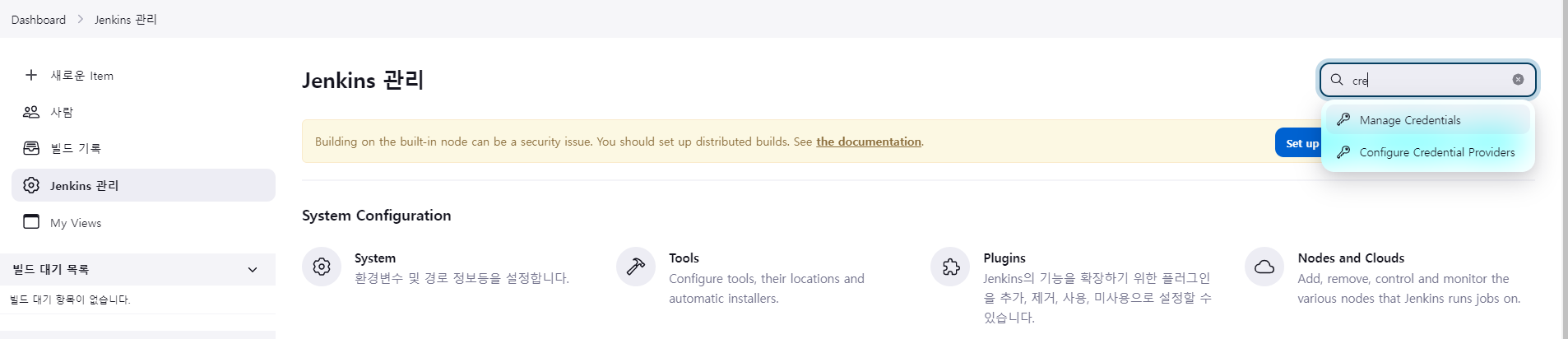Click the people icon next to 사람
The height and width of the screenshot is (339, 1568).
pyautogui.click(x=31, y=112)
